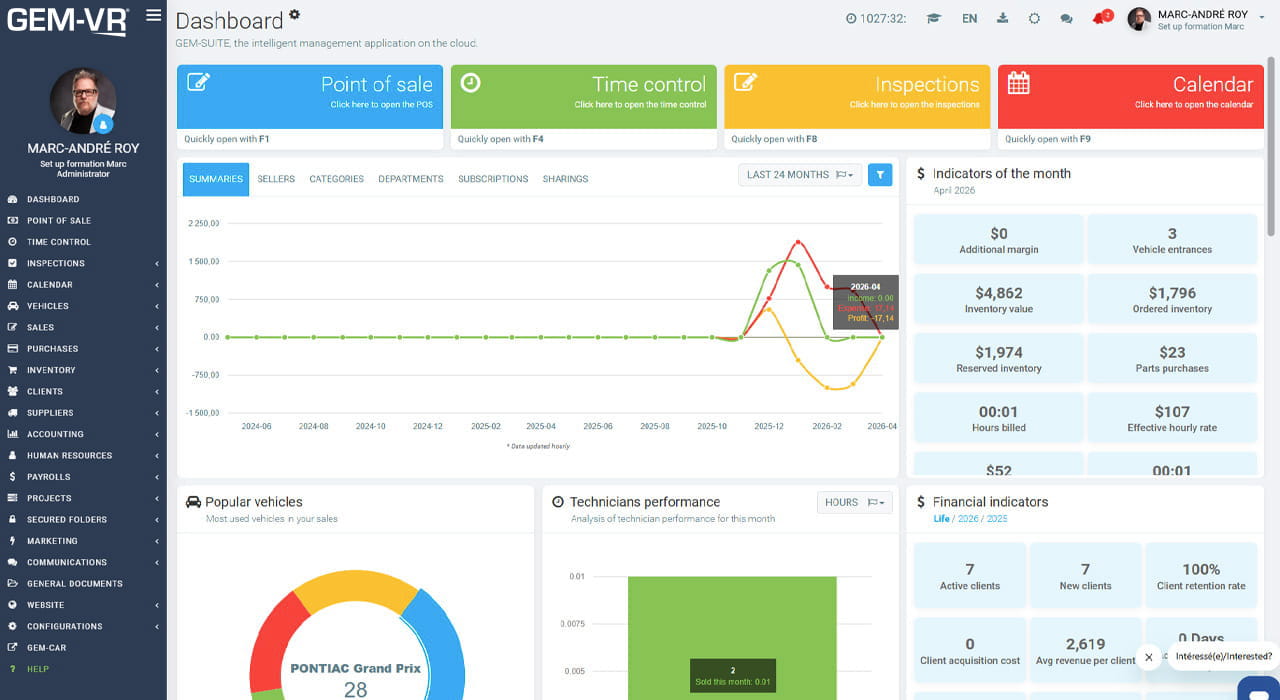The height and width of the screenshot is (700, 1280).
Task: Click the Communications chat icon in sidebar
Action: click(12, 562)
